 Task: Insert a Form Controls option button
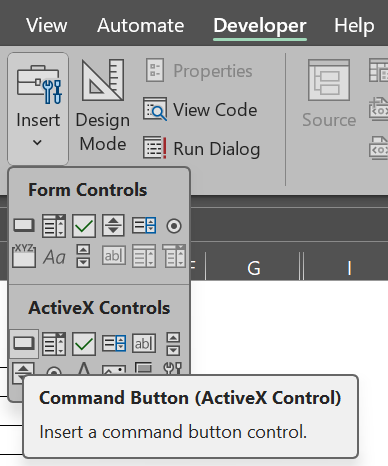[x=174, y=226]
